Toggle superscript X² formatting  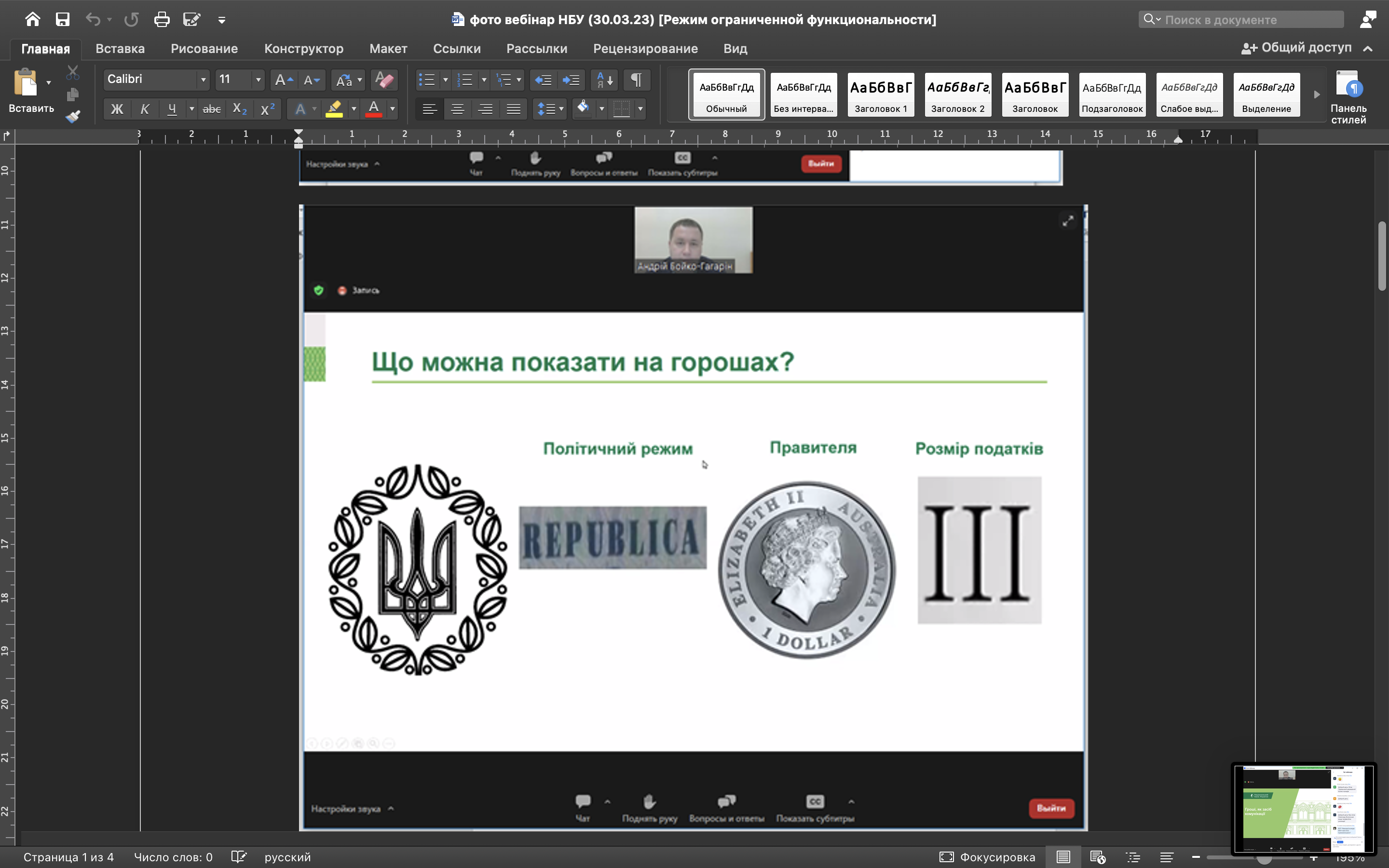click(x=268, y=108)
